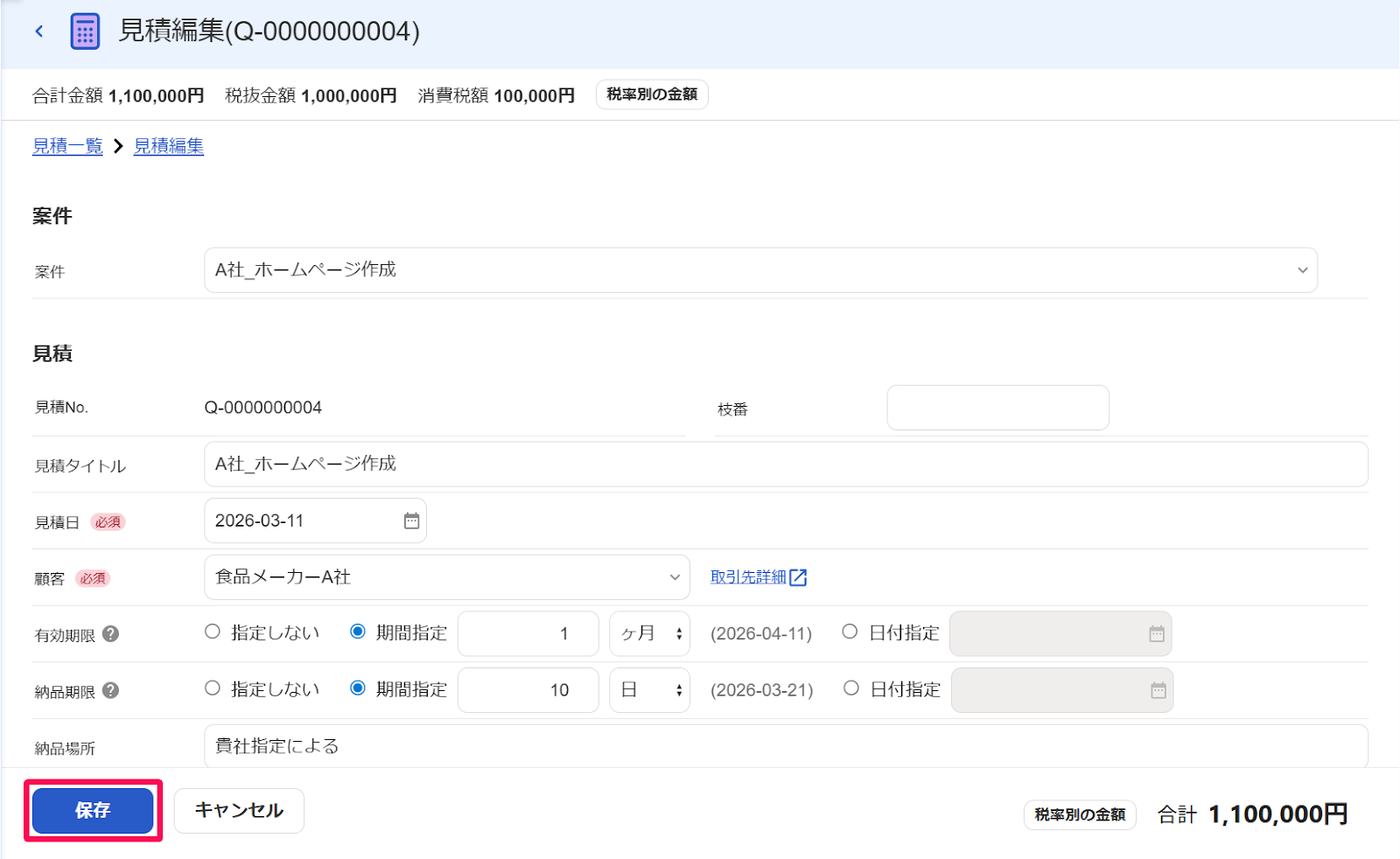The image size is (1400, 859).
Task: Select 期間指定 for 納品期限
Action: click(358, 688)
